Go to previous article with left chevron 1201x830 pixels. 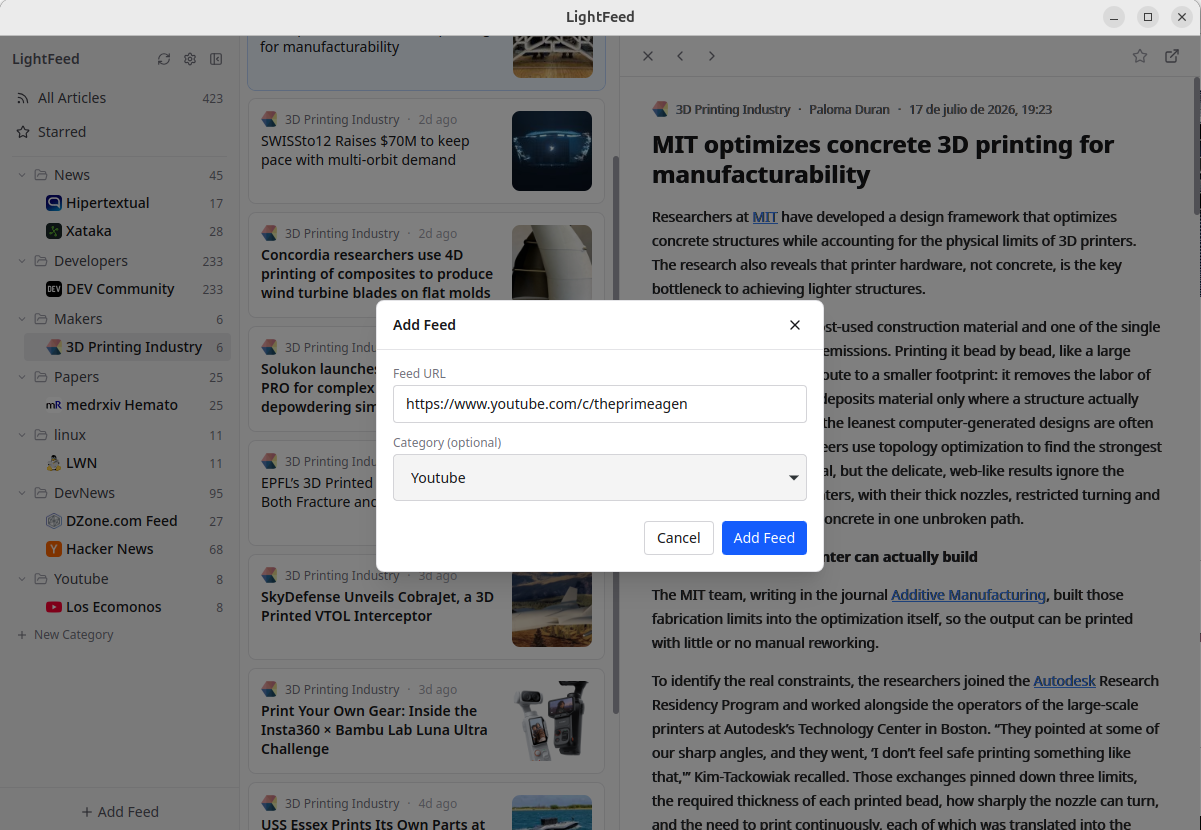[680, 56]
